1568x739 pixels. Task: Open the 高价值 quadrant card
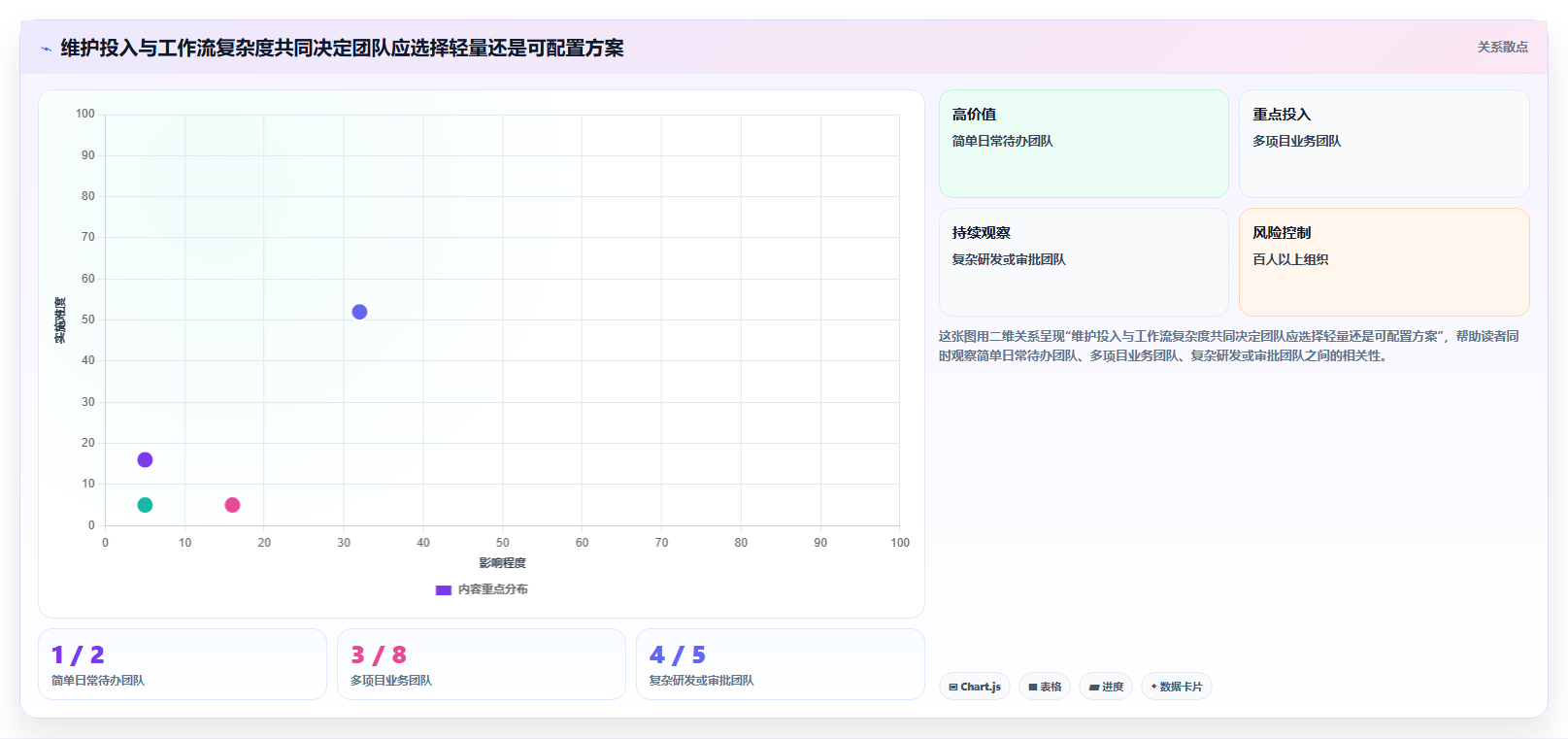click(x=1084, y=144)
